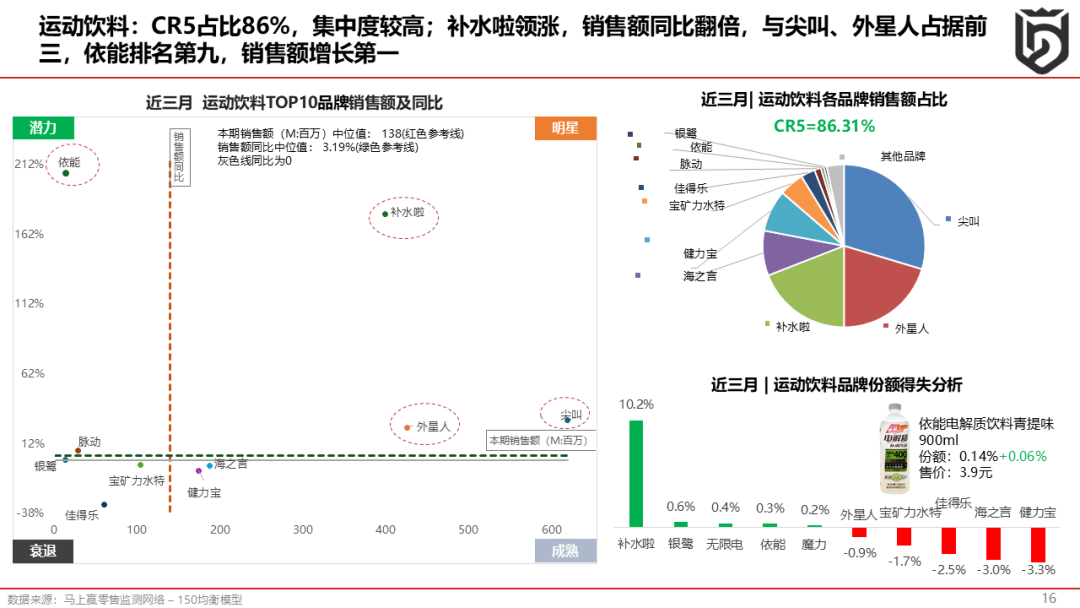Click the product name 依能电解质饮料青提味

(x=986, y=423)
